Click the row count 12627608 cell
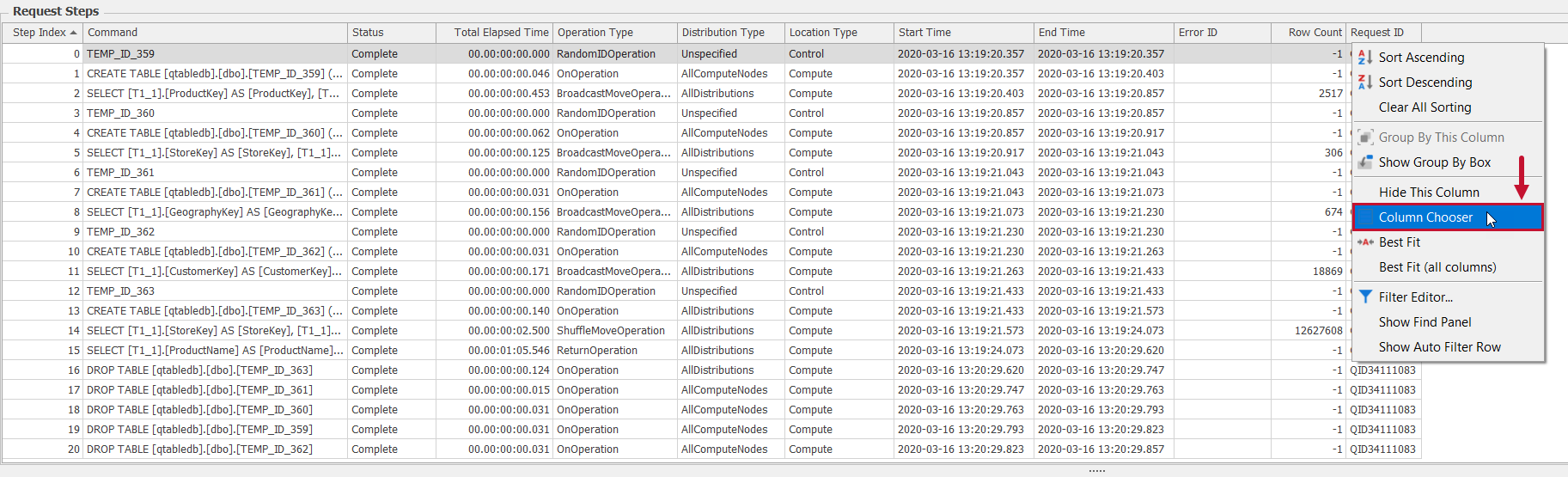 [1309, 331]
